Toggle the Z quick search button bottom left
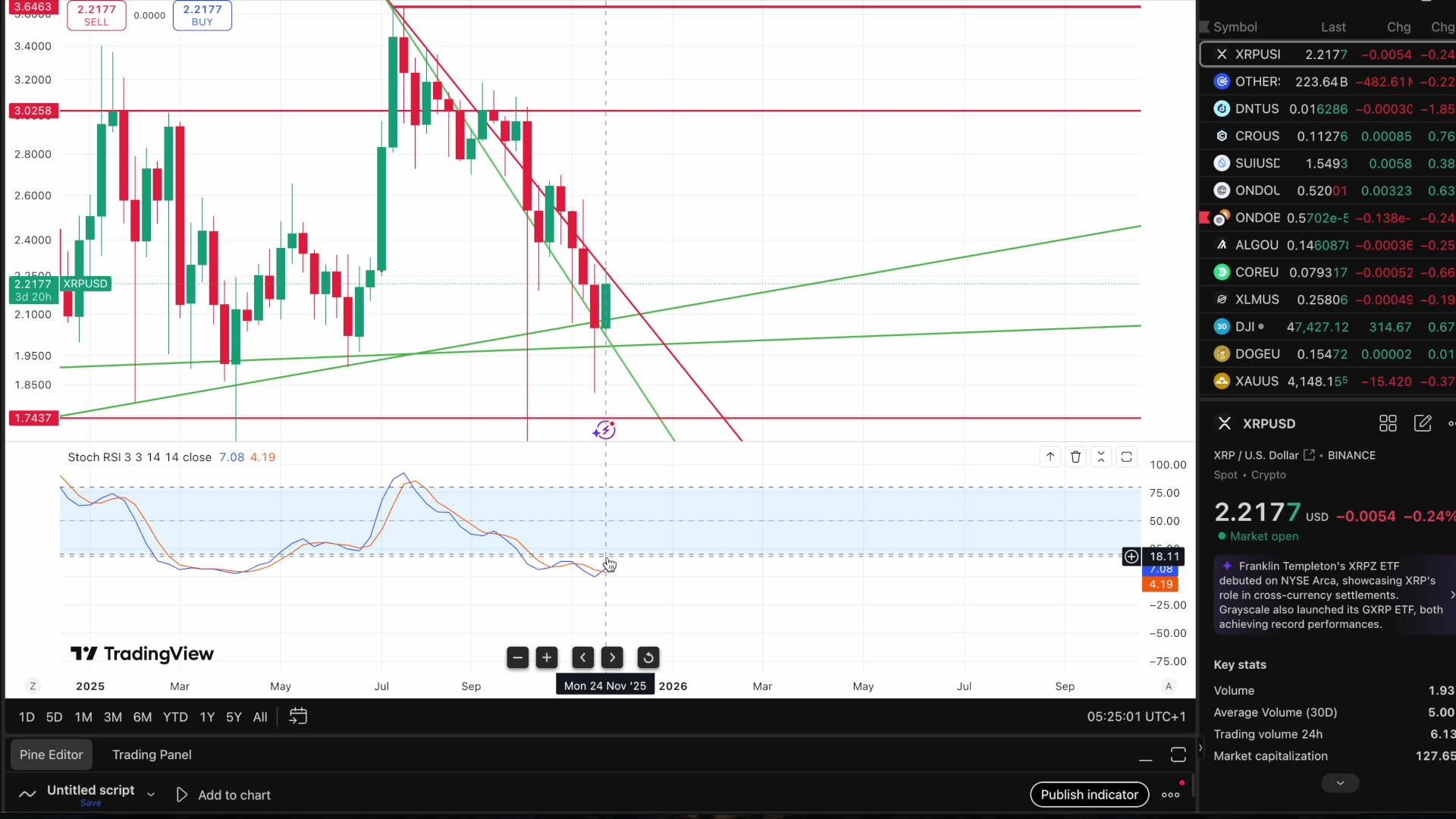1456x819 pixels. pos(33,686)
